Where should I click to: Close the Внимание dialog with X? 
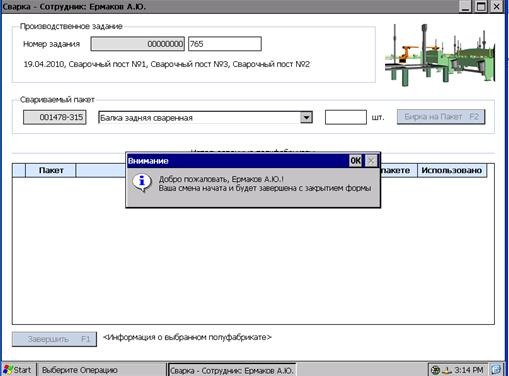[371, 161]
